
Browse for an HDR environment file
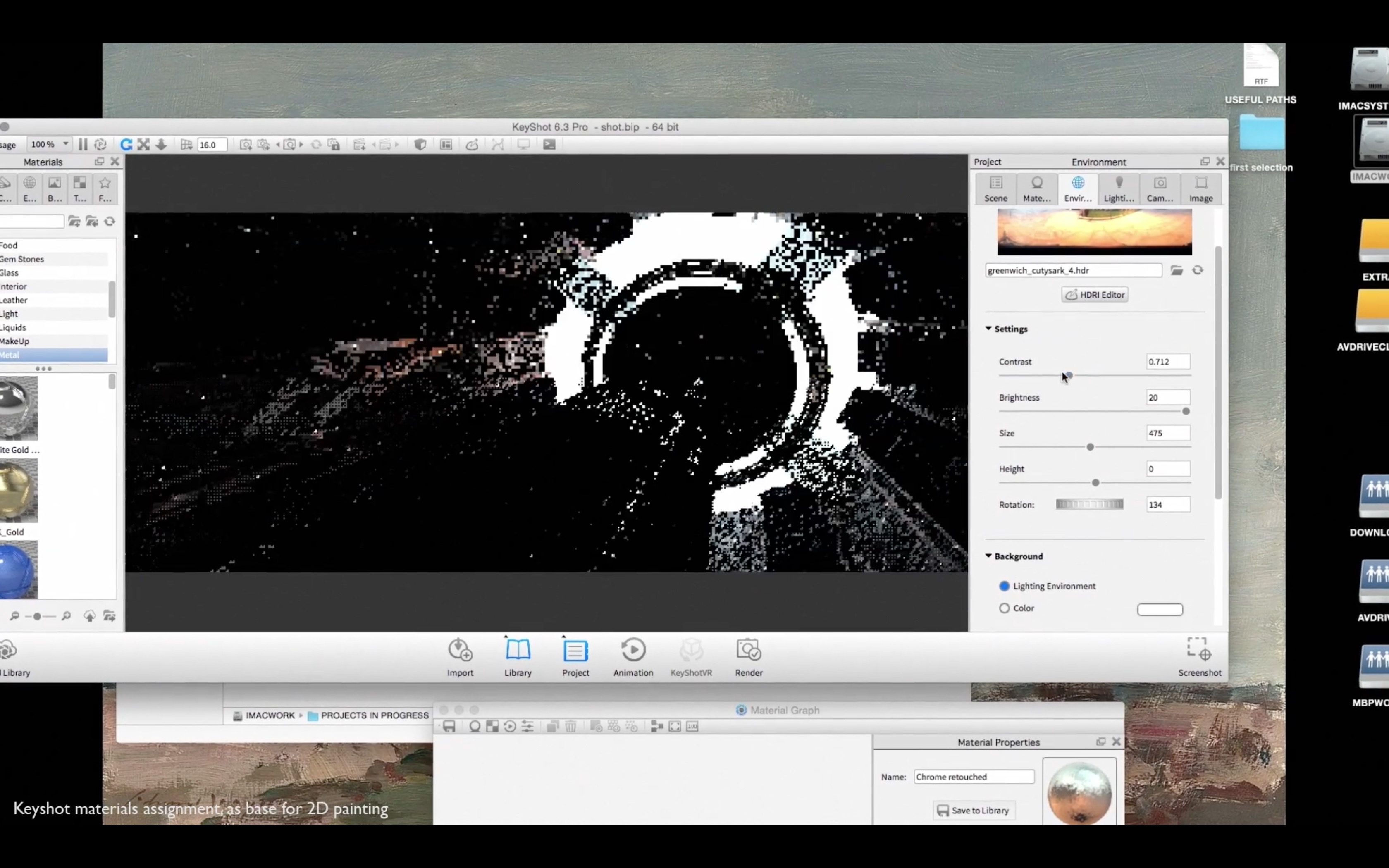point(1177,270)
